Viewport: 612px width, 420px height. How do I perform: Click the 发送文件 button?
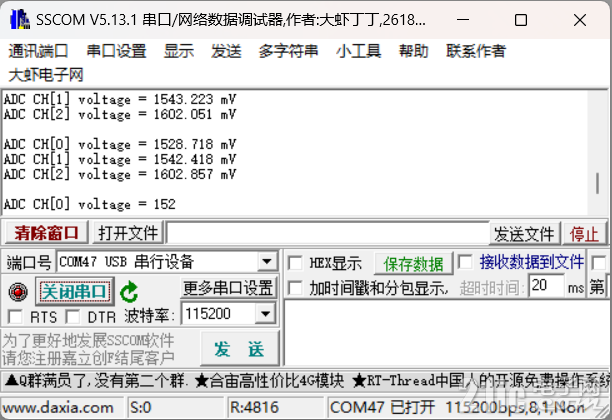(524, 234)
